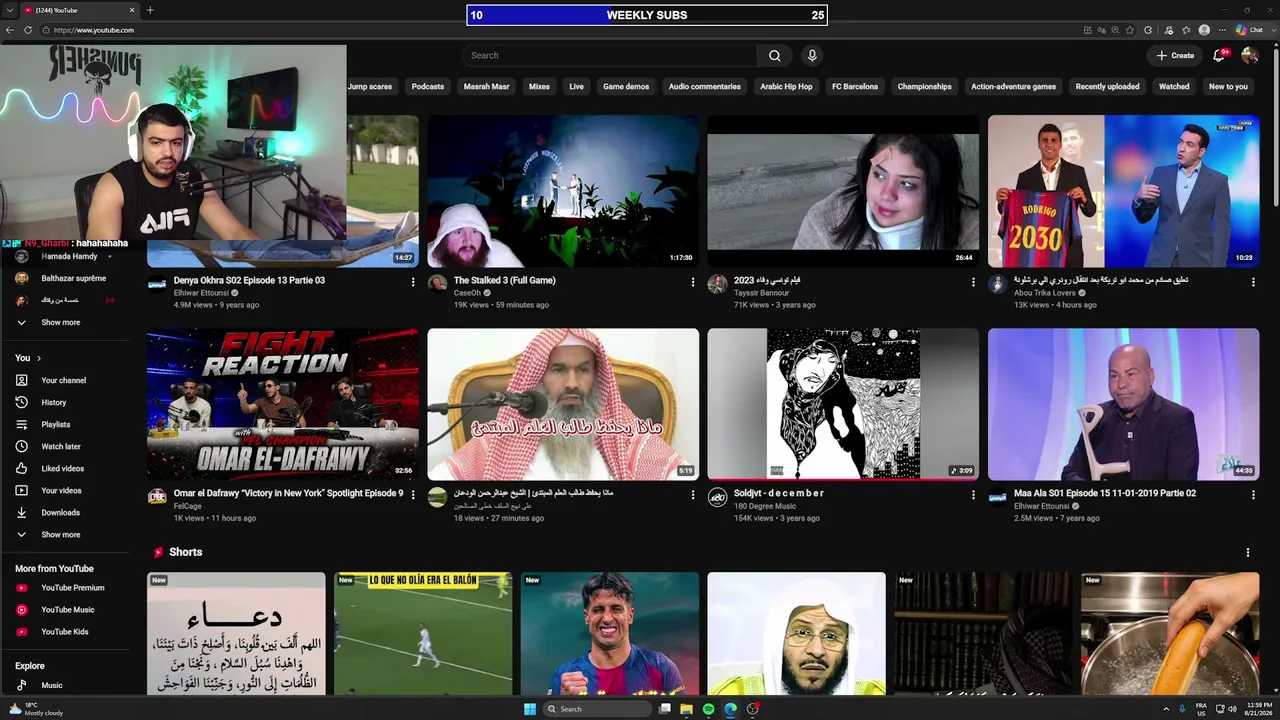Select the Arabic Hip Hop chip
The height and width of the screenshot is (720, 1280).
[x=786, y=87]
